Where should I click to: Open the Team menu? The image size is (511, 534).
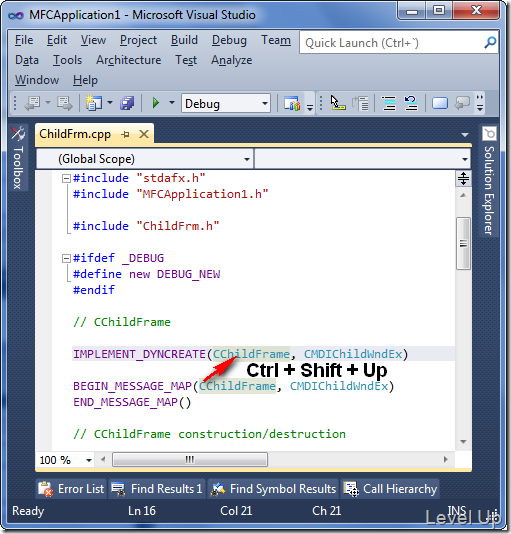point(276,40)
